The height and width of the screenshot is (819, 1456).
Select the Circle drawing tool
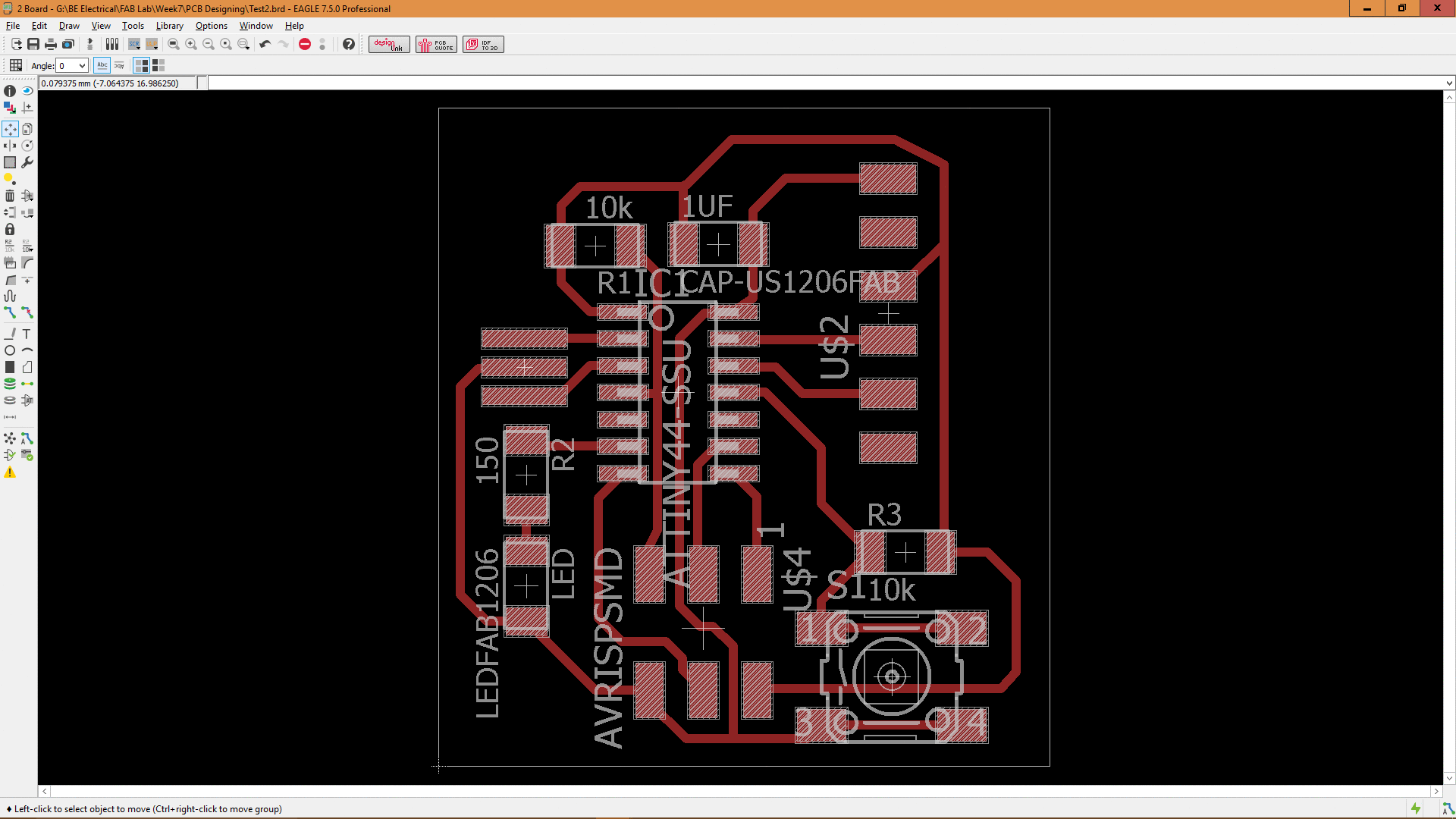(x=10, y=350)
